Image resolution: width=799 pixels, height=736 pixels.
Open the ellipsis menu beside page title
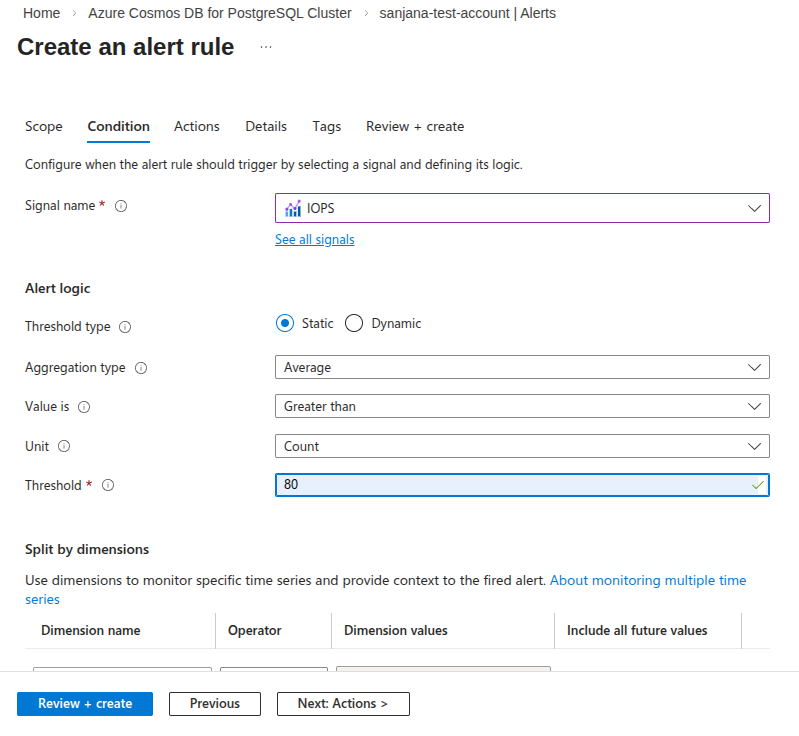pyautogui.click(x=266, y=47)
